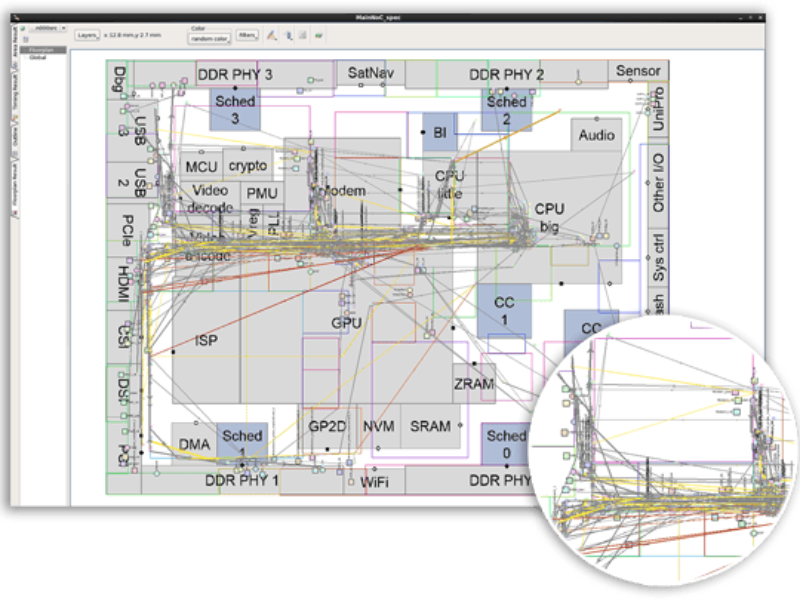
Task: Click the green export toolbar icon
Action: click(x=318, y=34)
